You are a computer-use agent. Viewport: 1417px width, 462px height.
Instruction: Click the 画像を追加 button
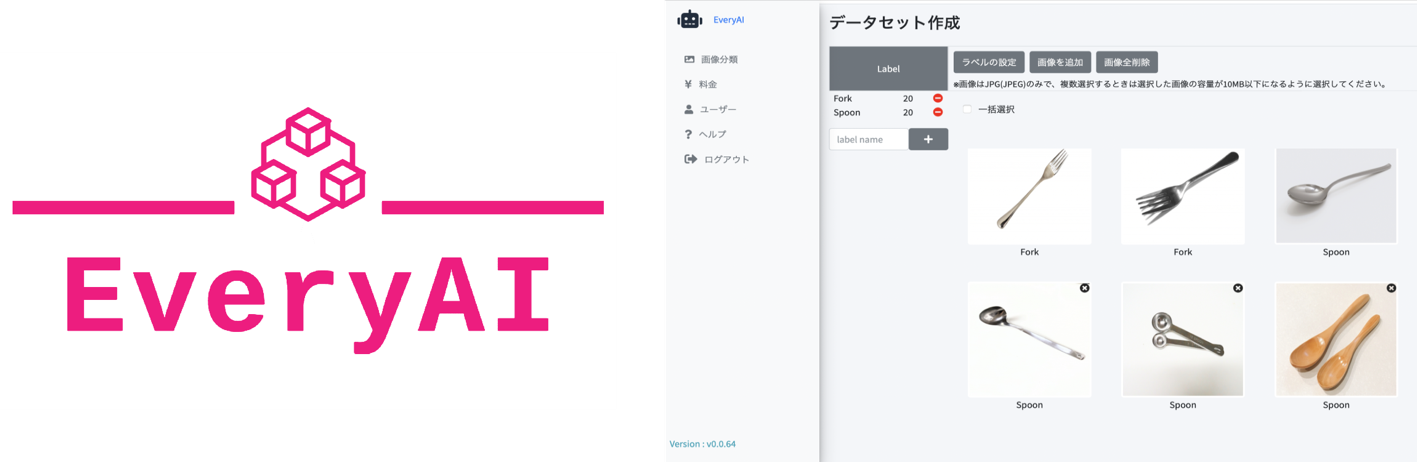tap(1060, 62)
